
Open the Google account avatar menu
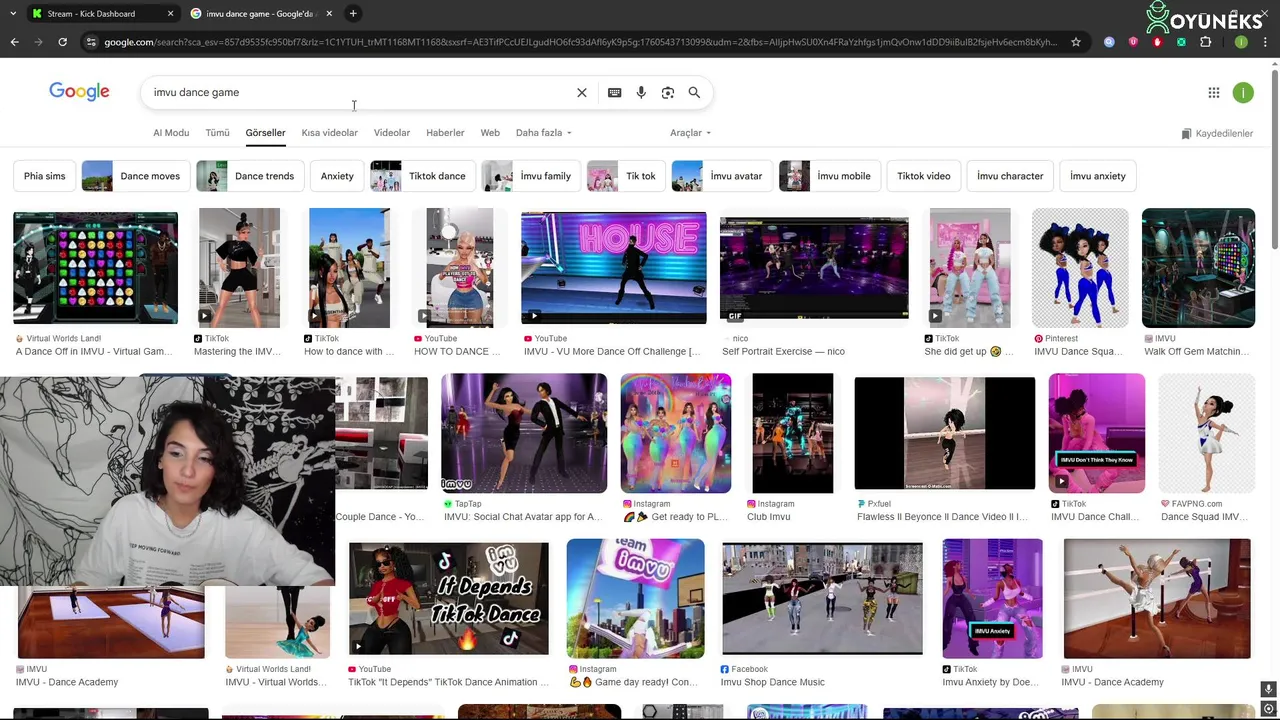(x=1243, y=92)
